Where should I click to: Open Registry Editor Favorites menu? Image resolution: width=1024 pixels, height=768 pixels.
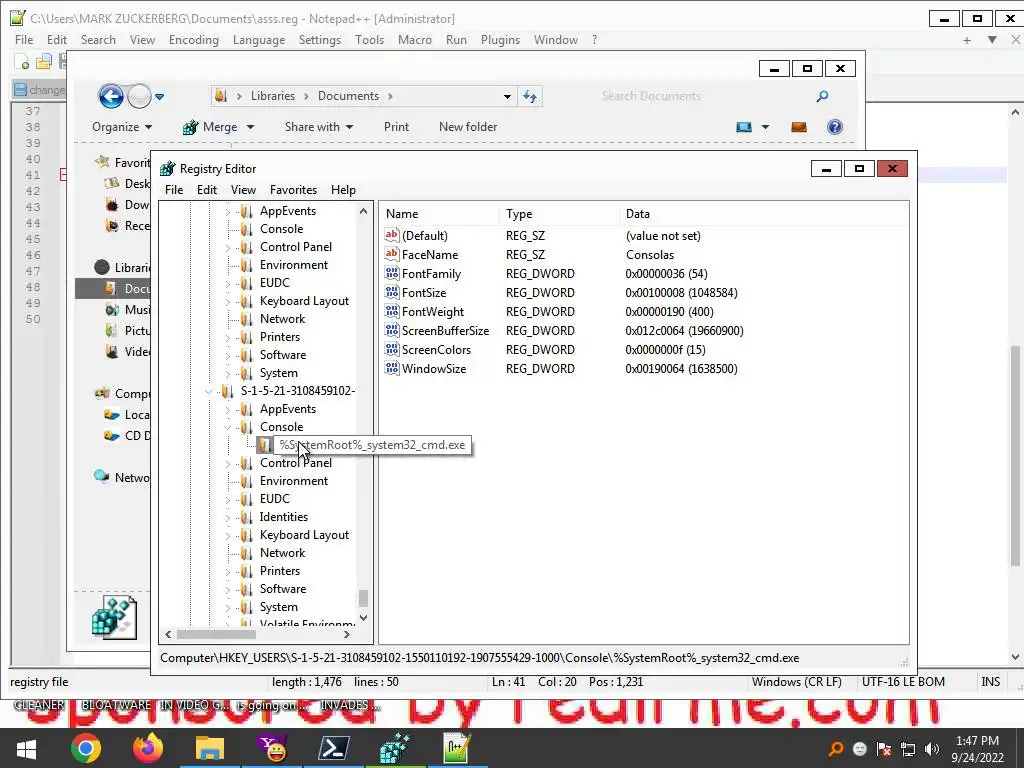click(x=293, y=190)
